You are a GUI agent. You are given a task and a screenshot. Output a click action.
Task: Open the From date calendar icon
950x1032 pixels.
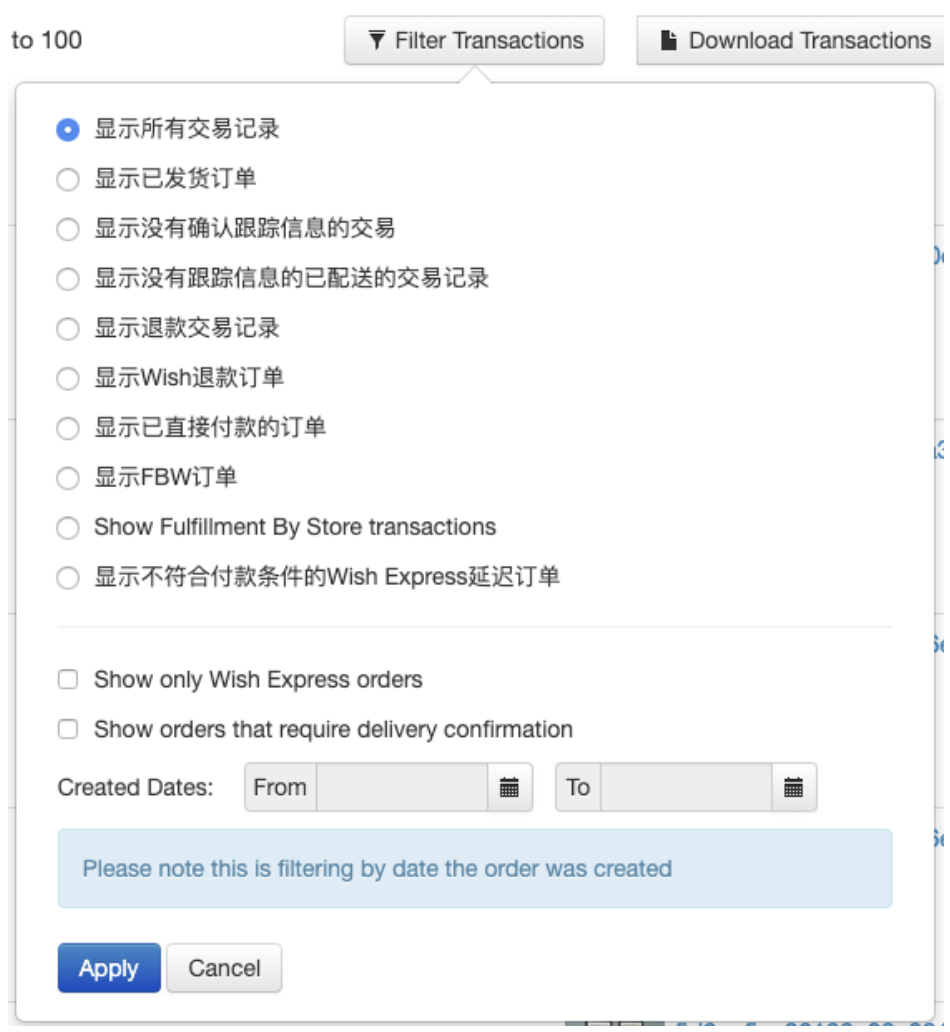point(510,786)
